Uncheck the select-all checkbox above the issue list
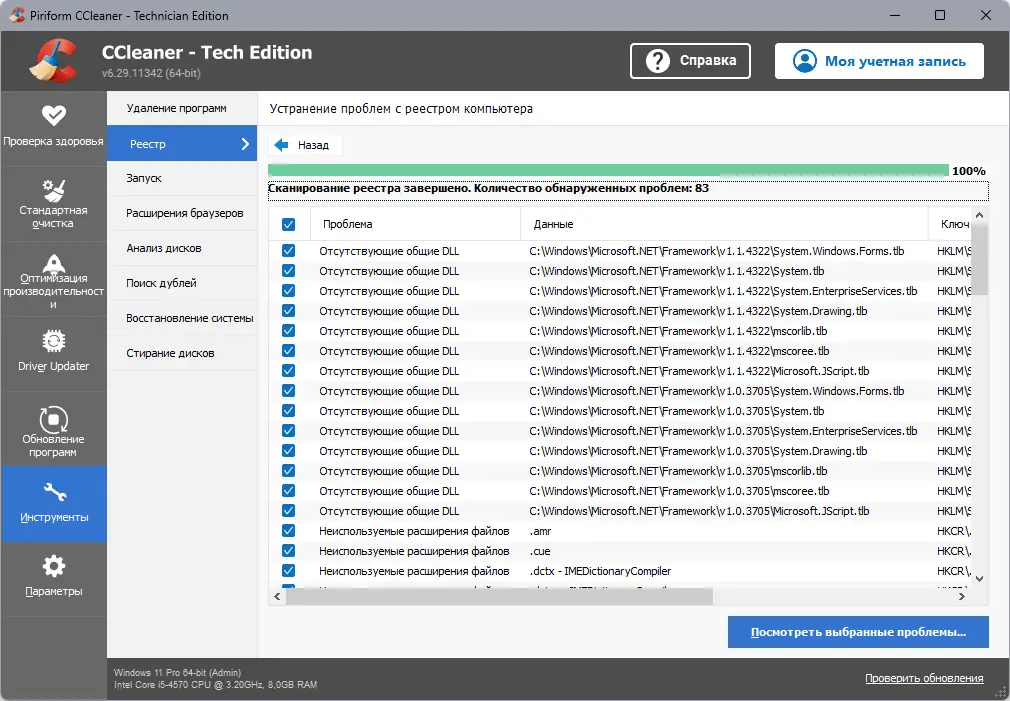1010x701 pixels. pyautogui.click(x=289, y=224)
